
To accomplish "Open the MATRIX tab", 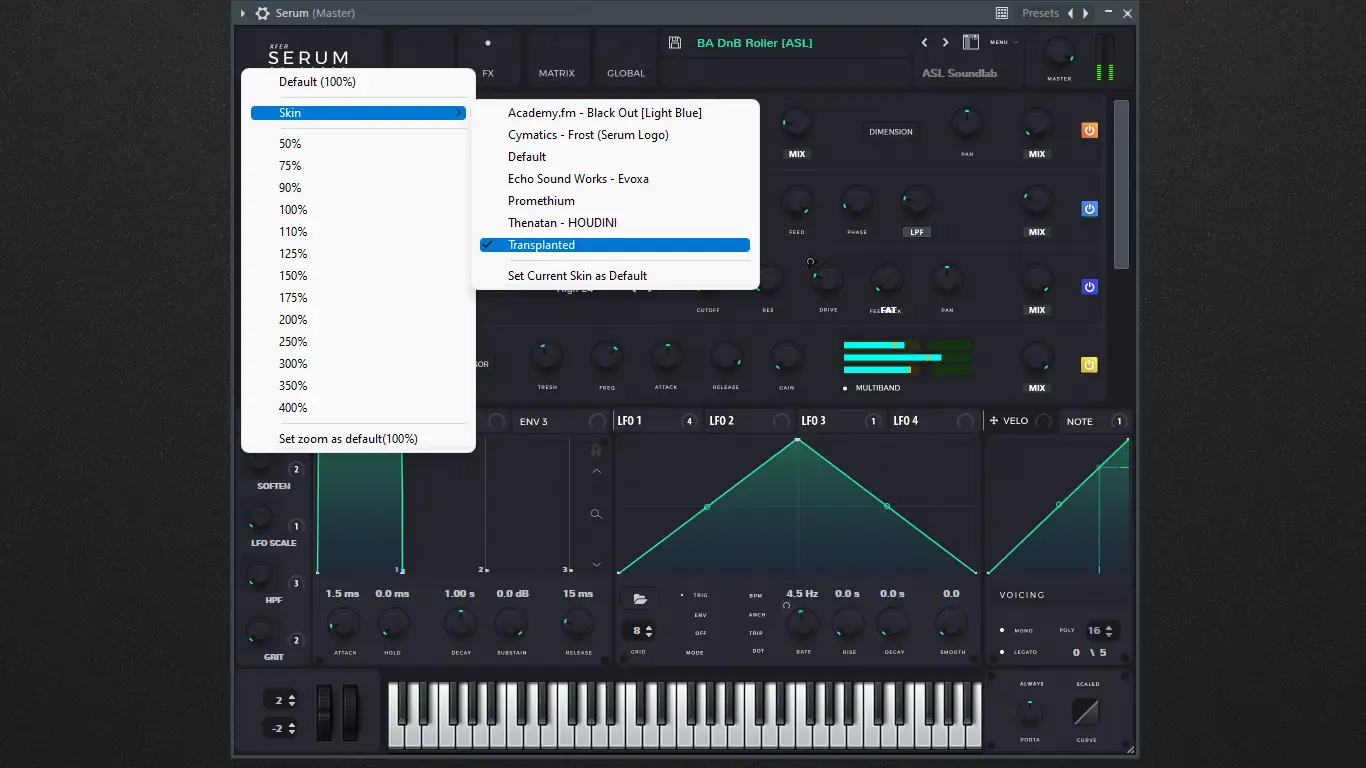I will [557, 73].
